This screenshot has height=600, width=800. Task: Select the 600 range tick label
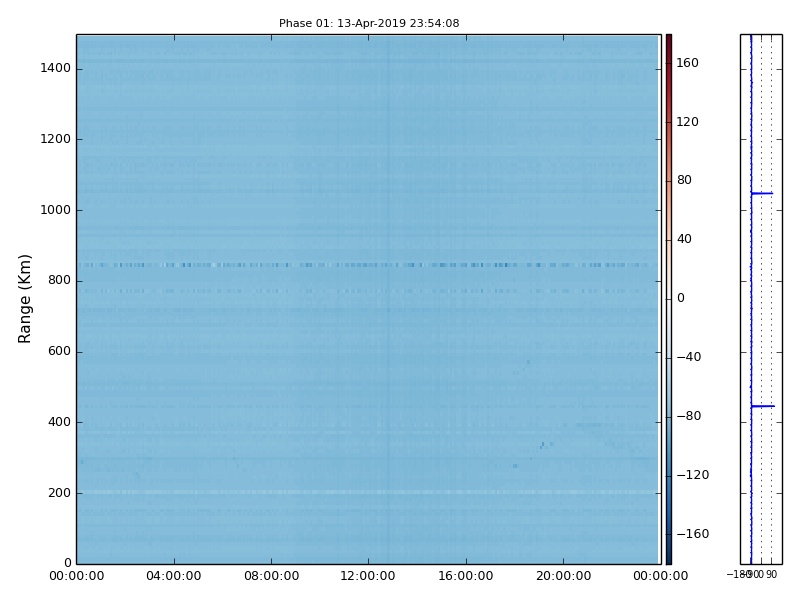coord(58,351)
